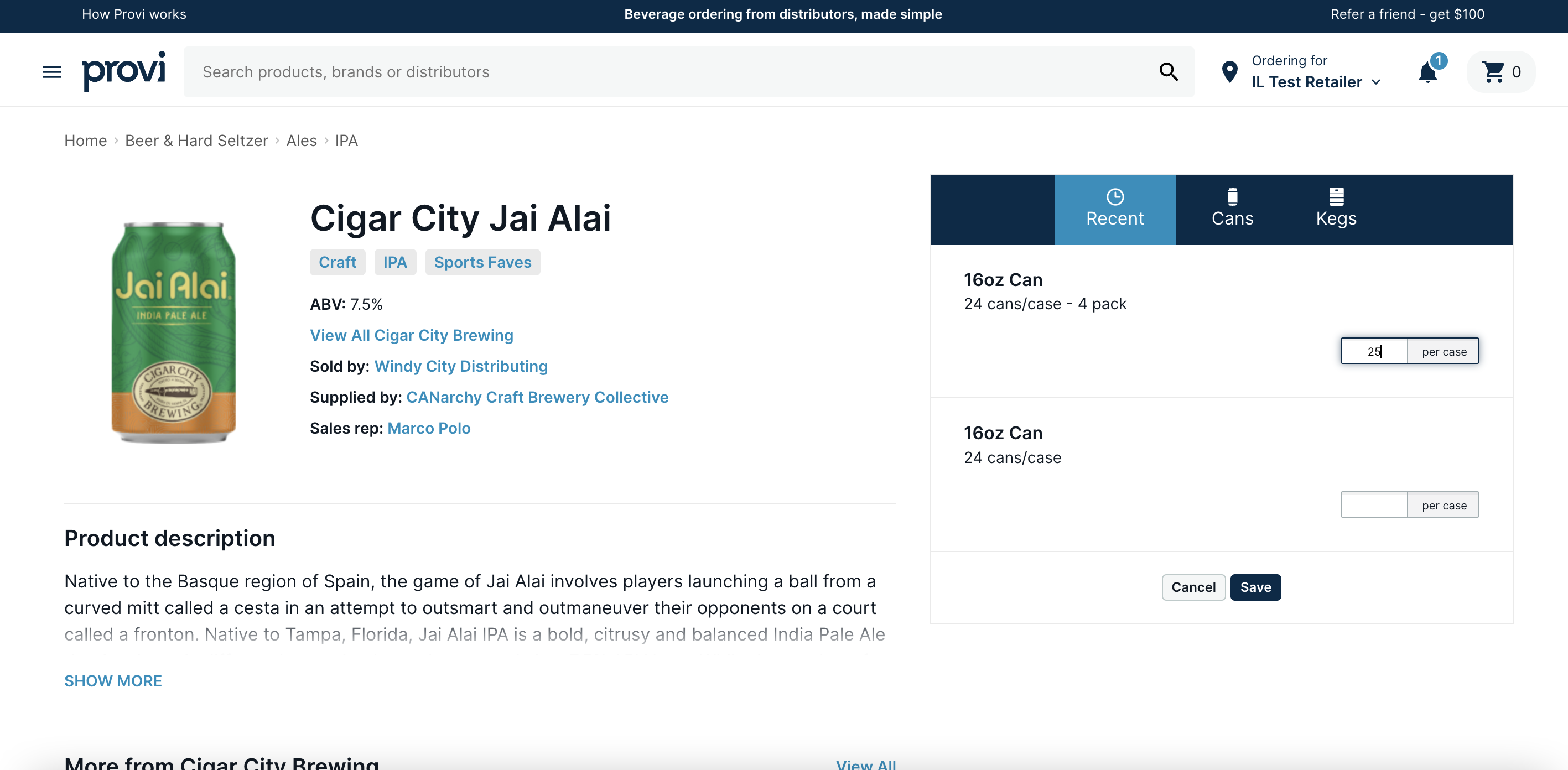1568x770 pixels.
Task: Go to Beer & Hard Seltzer breadcrumb
Action: pyautogui.click(x=196, y=141)
